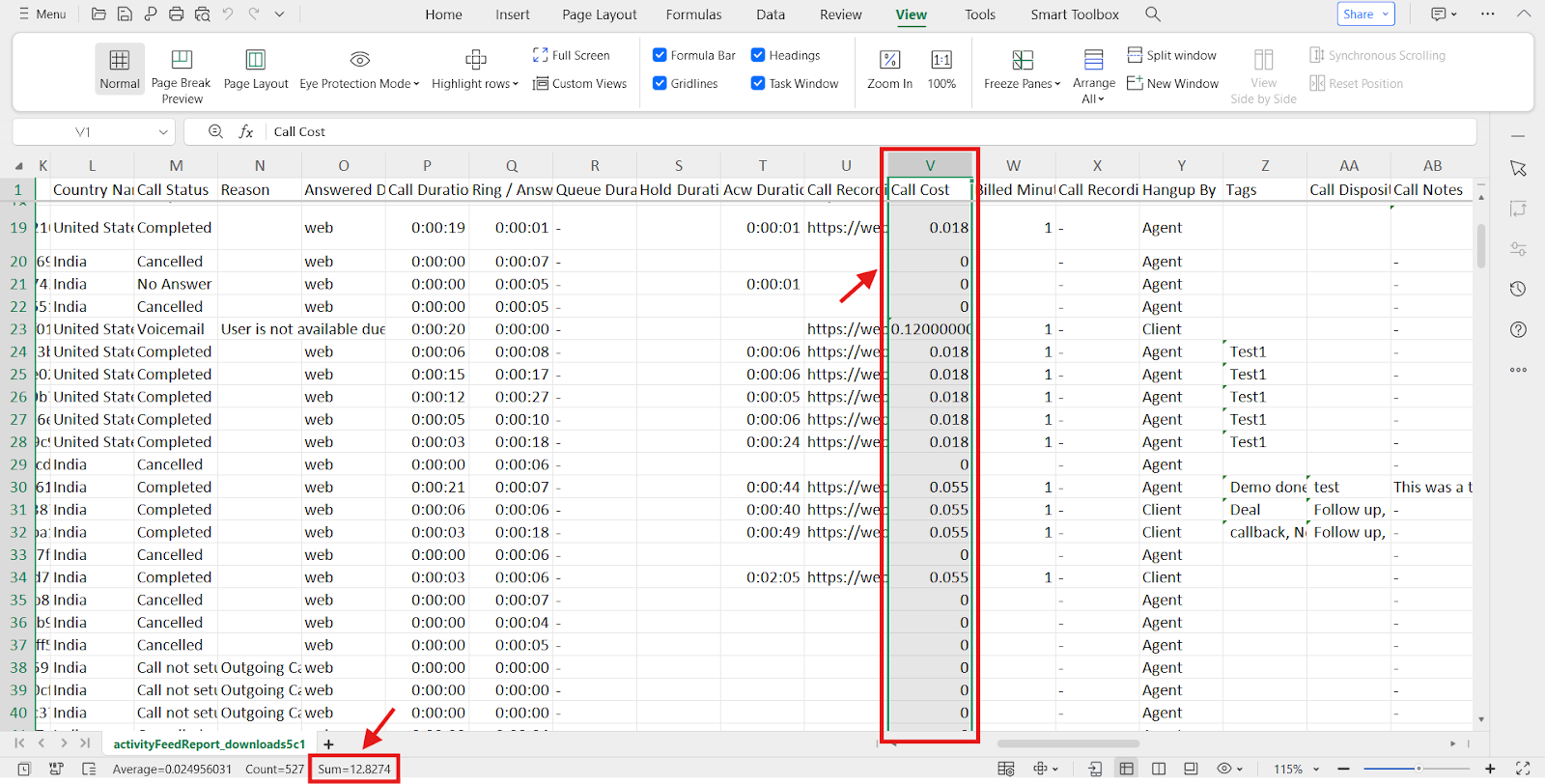Click the settings sliders icon in right sidebar
The height and width of the screenshot is (784, 1545).
coord(1518,249)
